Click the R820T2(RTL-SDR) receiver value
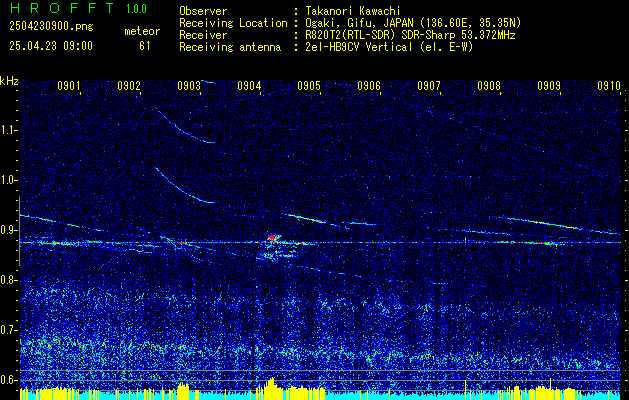Image resolution: width=629 pixels, height=400 pixels. (x=410, y=35)
